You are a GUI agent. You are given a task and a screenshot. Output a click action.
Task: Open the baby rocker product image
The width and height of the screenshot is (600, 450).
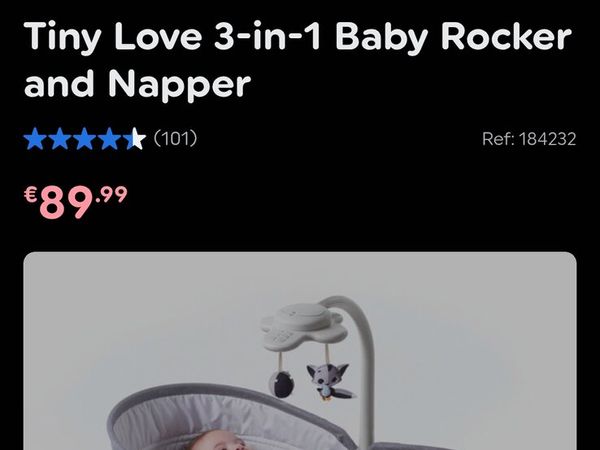[300, 351]
